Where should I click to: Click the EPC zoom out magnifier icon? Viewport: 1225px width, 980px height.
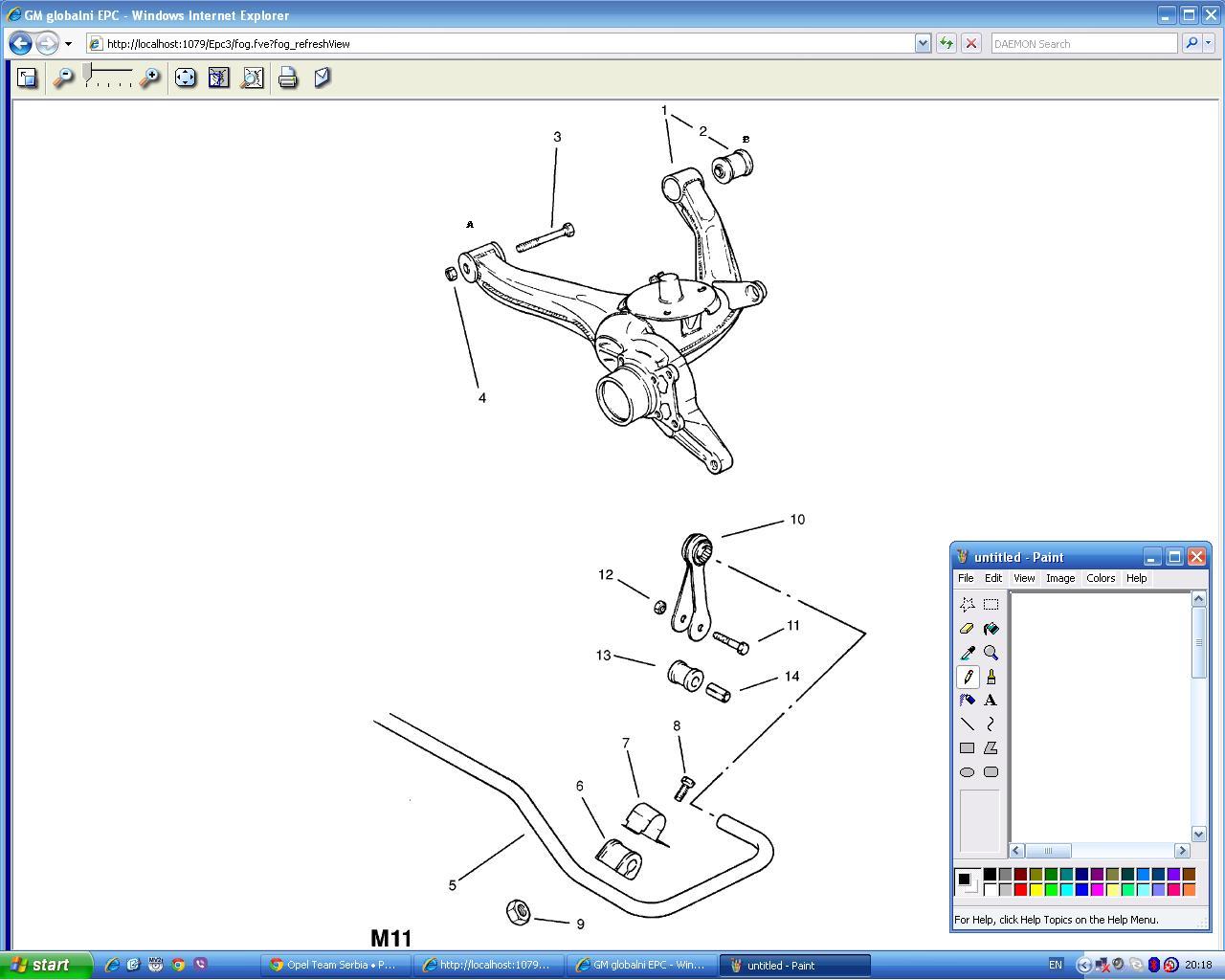[63, 78]
